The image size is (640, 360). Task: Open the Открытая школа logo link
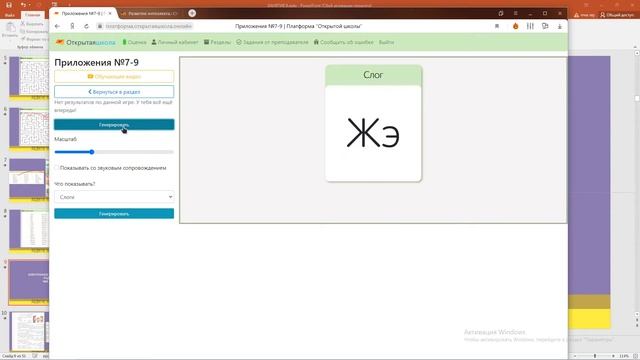pyautogui.click(x=86, y=42)
